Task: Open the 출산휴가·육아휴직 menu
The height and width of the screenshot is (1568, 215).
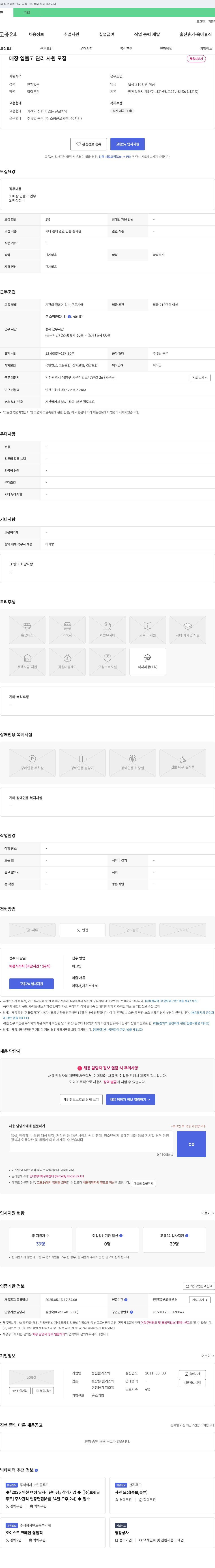Action: click(x=196, y=35)
